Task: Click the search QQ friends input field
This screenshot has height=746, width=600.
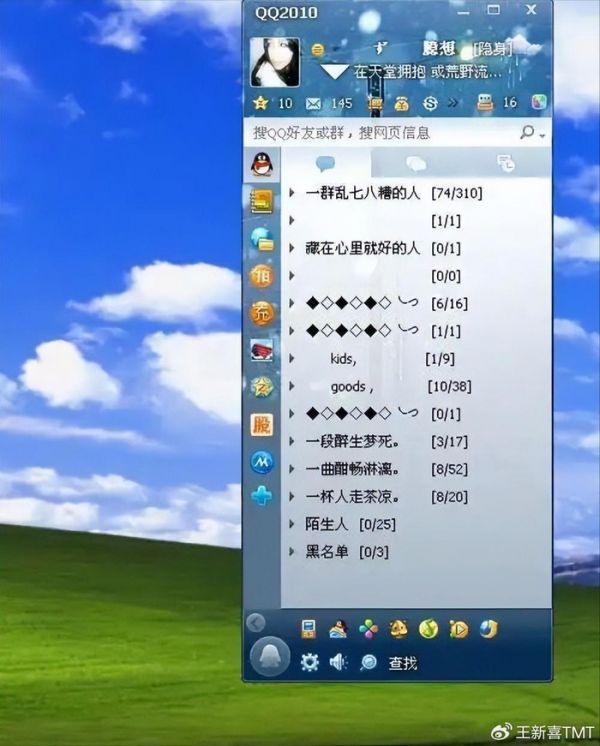Action: [380, 132]
